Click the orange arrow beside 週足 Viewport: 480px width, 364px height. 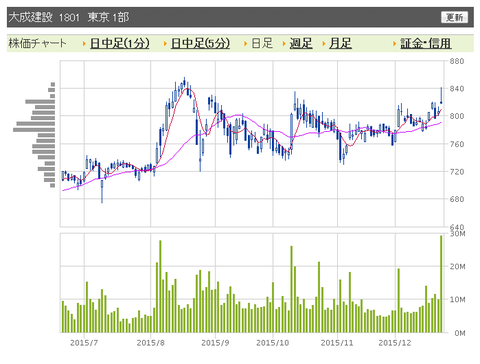284,44
